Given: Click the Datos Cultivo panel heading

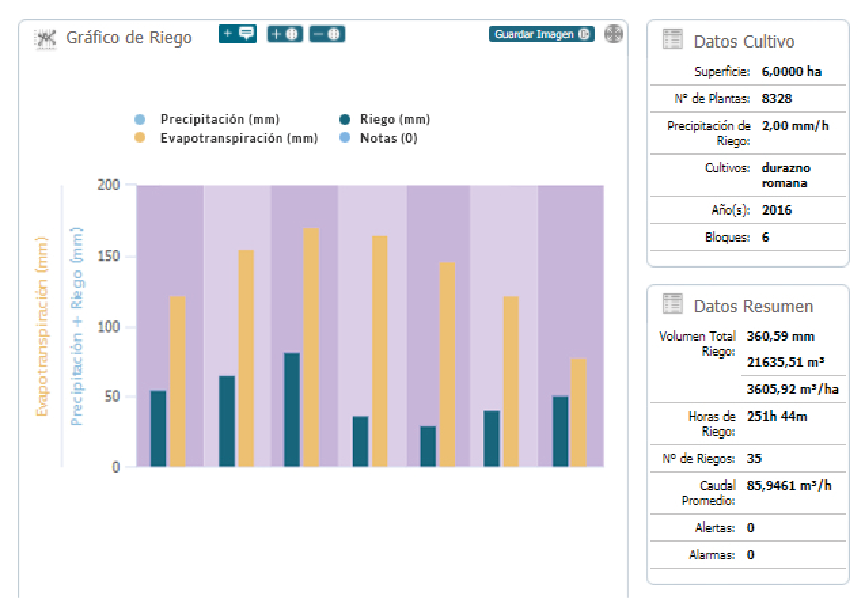Looking at the screenshot, I should pos(743,42).
